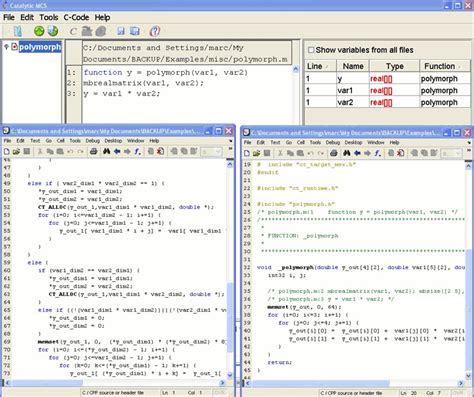The width and height of the screenshot is (474, 397).
Task: Click Open folder icon in right editor window
Action: coord(256,153)
